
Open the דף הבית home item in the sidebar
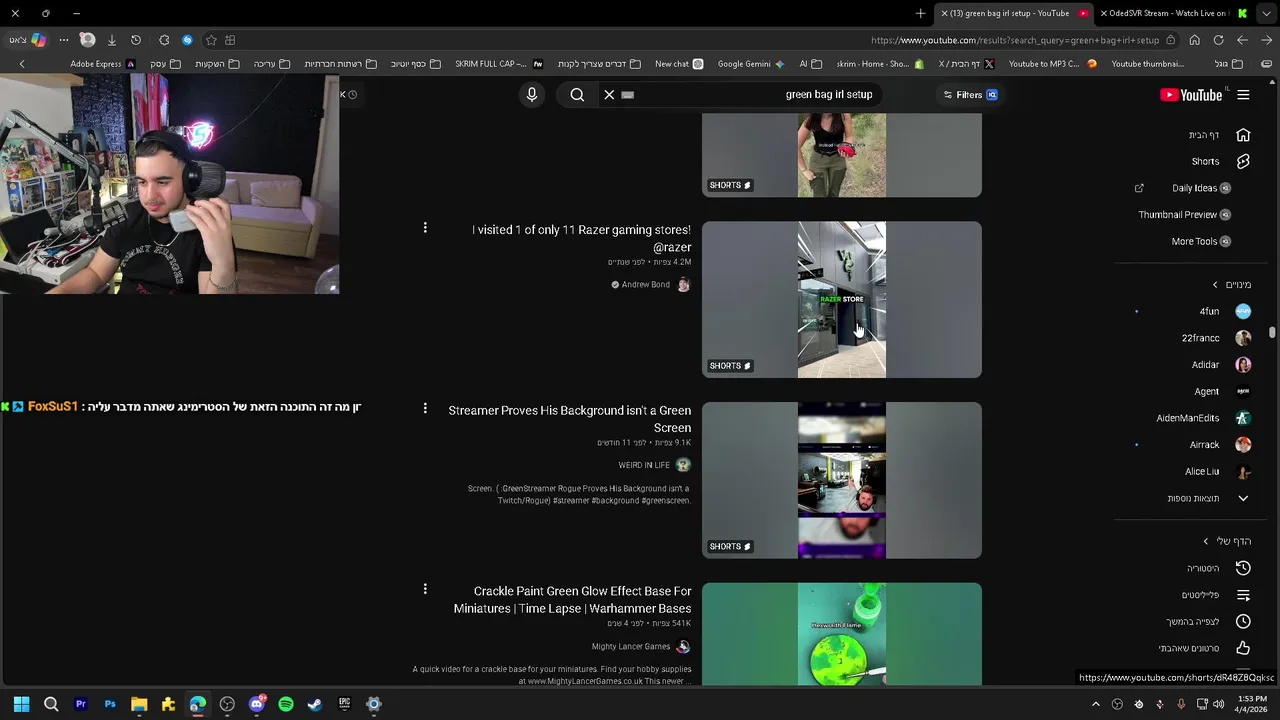[1219, 135]
